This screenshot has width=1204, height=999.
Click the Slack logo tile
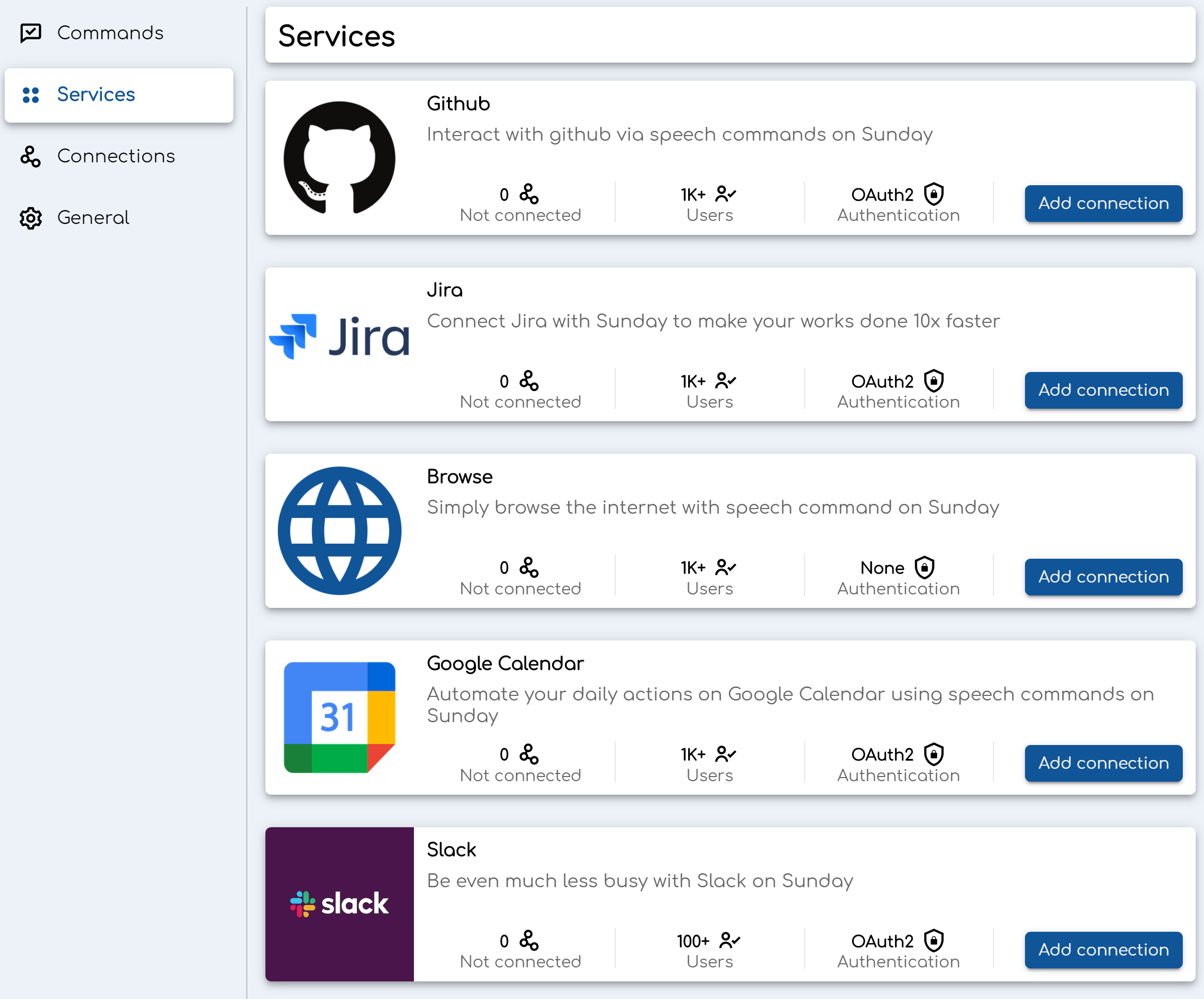click(339, 904)
